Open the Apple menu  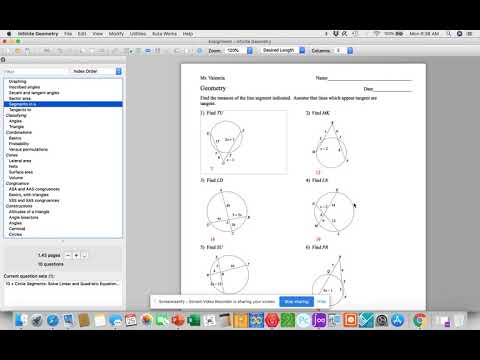click(x=9, y=34)
